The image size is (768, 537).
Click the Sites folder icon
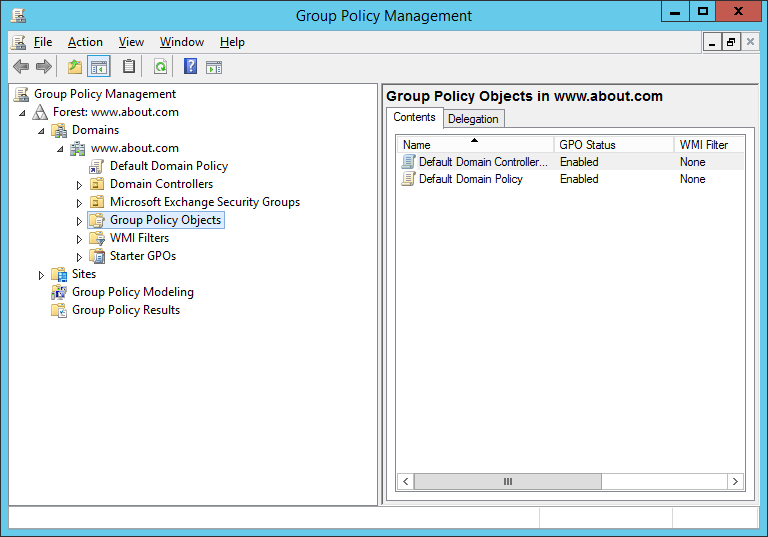point(59,274)
